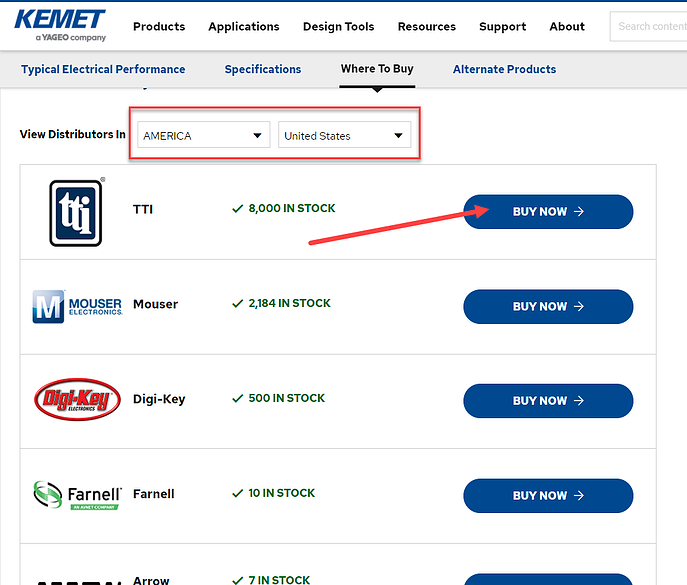Viewport: 687px width, 585px height.
Task: Click the Digi-Key logo
Action: pos(77,399)
